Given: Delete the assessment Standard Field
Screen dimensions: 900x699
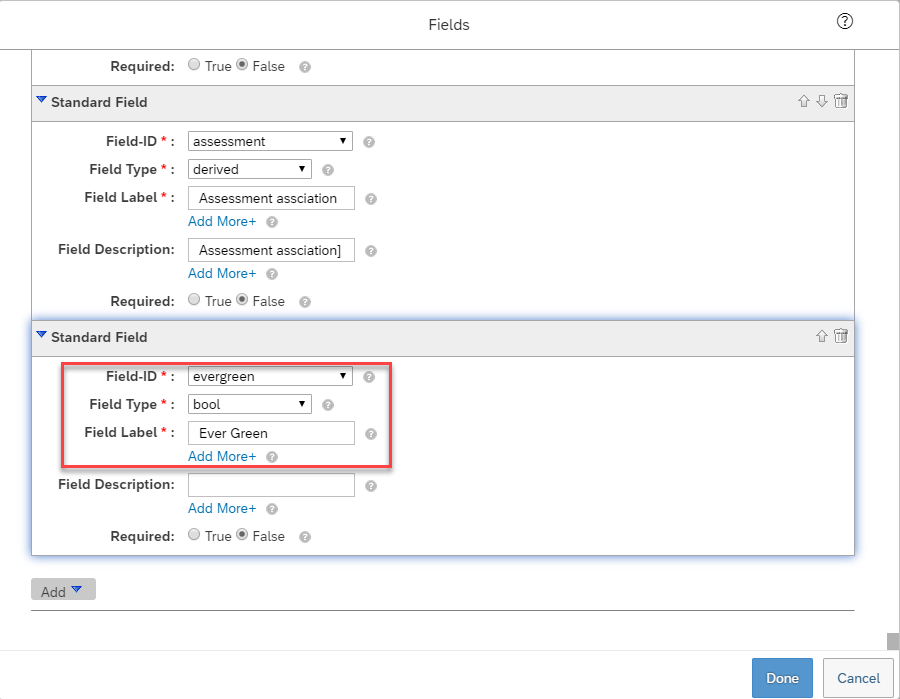Looking at the screenshot, I should 841,101.
